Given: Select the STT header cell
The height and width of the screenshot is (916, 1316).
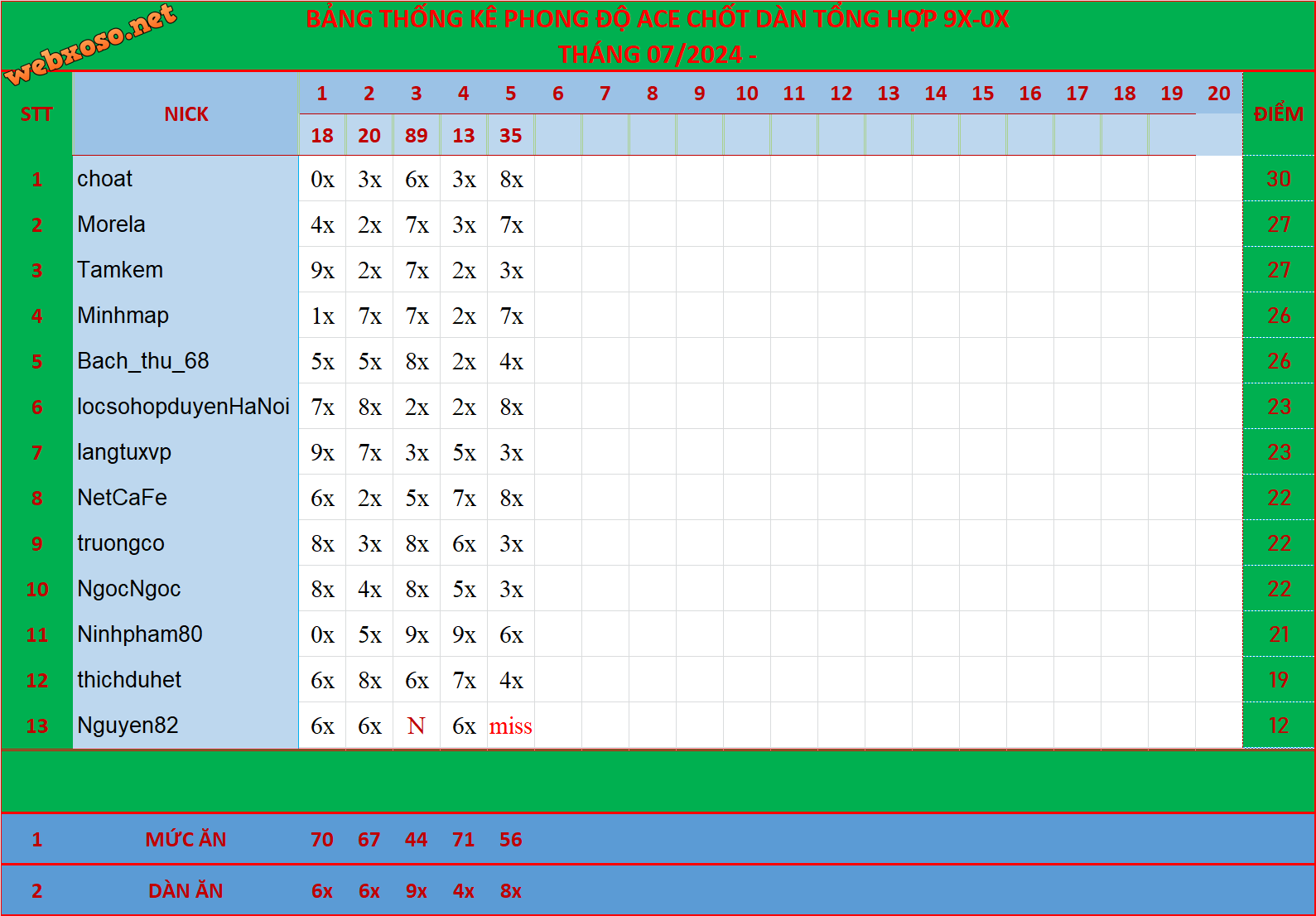Looking at the screenshot, I should point(36,114).
